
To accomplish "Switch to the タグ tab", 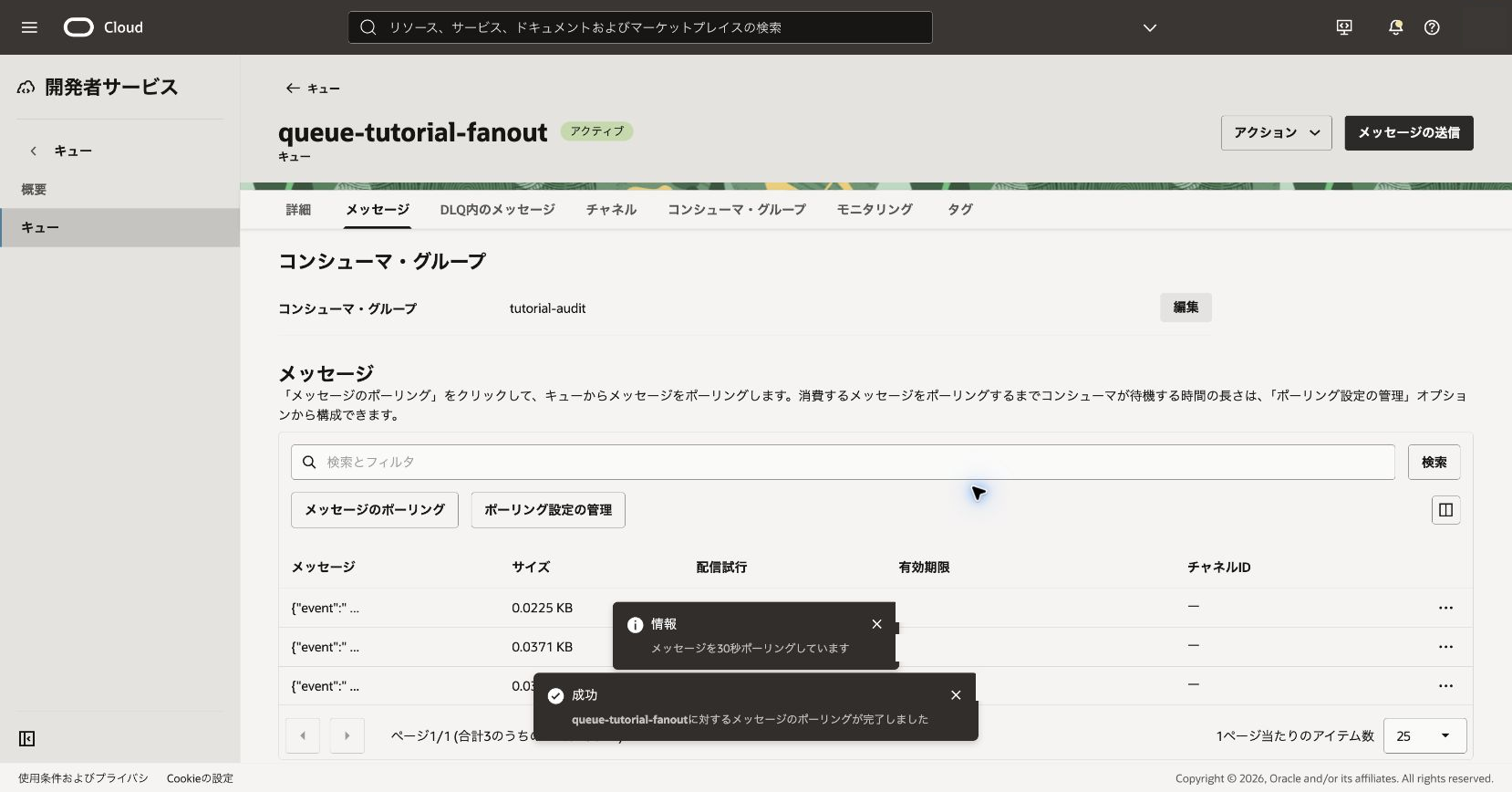I will pos(959,209).
